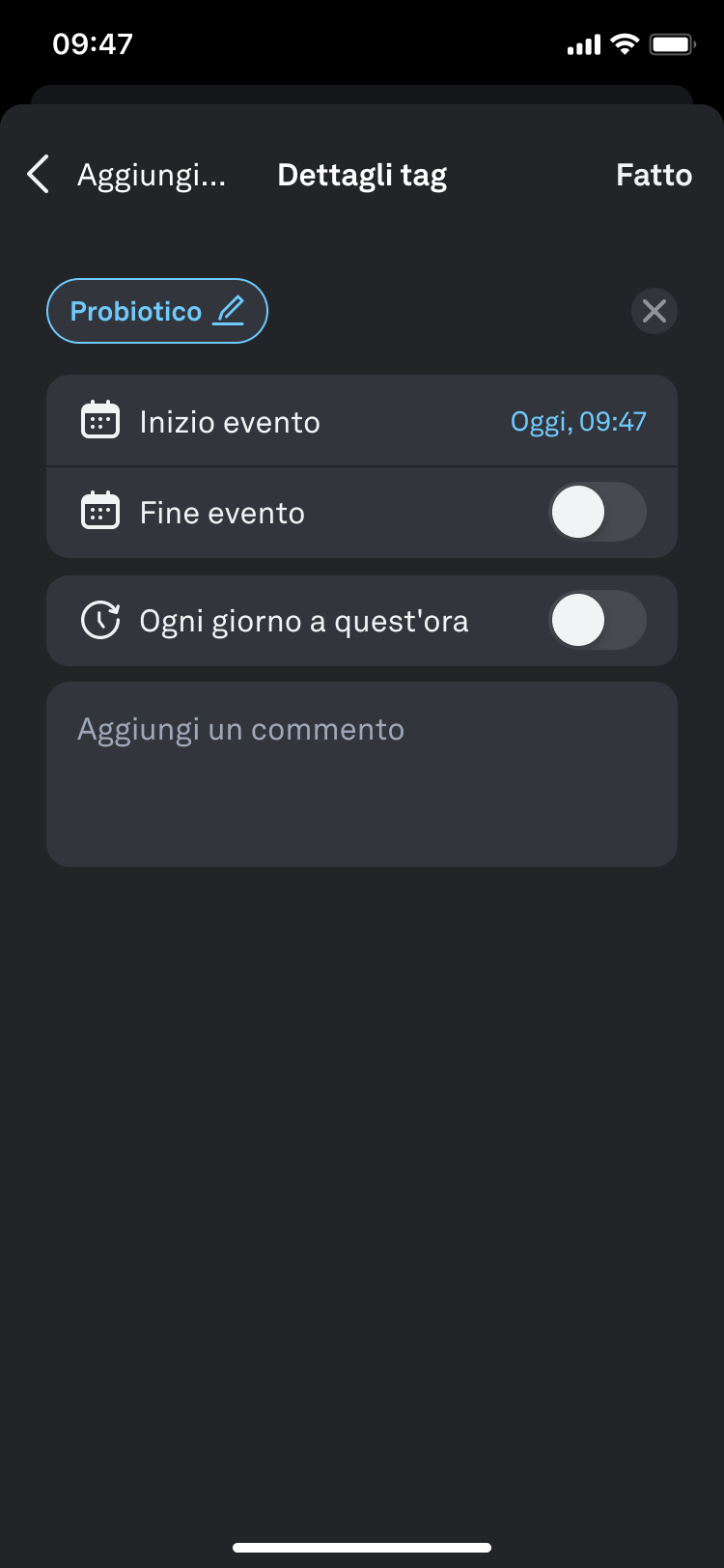Remove tag with the X button
The image size is (724, 1568).
[654, 311]
